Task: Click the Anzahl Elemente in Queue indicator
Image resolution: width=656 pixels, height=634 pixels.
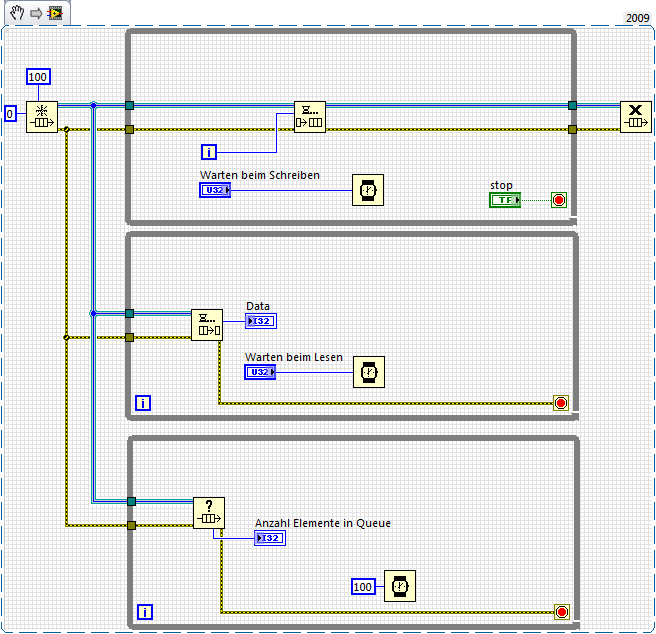Action: tap(270, 538)
